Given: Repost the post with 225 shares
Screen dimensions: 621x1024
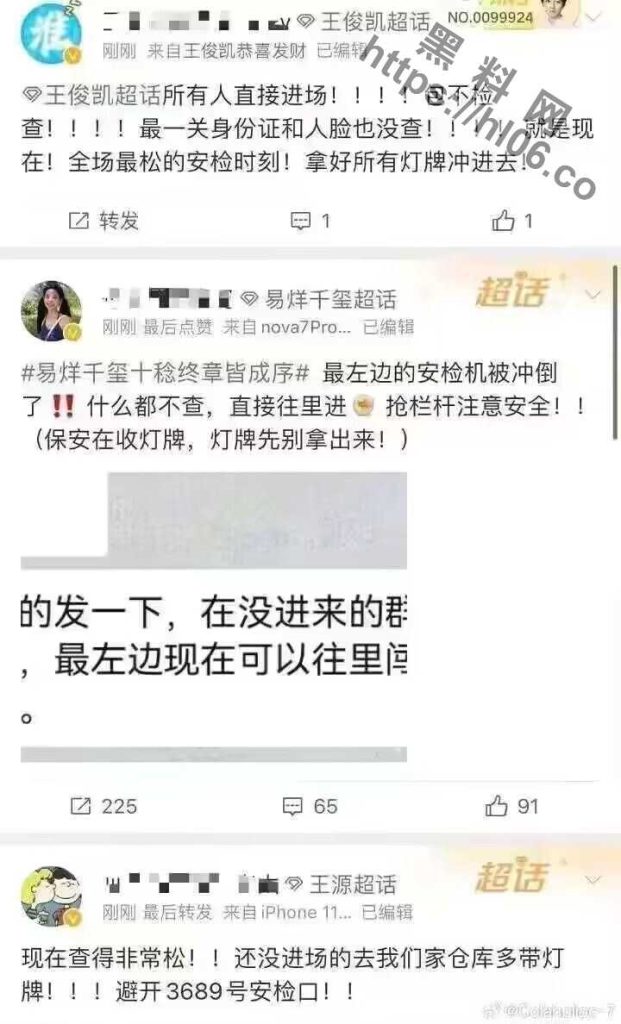Looking at the screenshot, I should click(104, 807).
